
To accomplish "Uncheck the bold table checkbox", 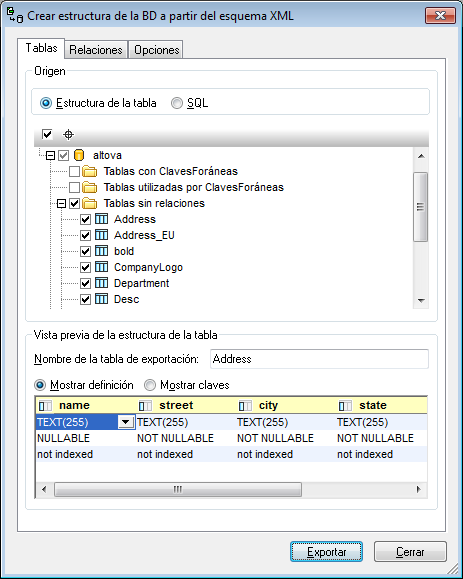I will tap(85, 251).
